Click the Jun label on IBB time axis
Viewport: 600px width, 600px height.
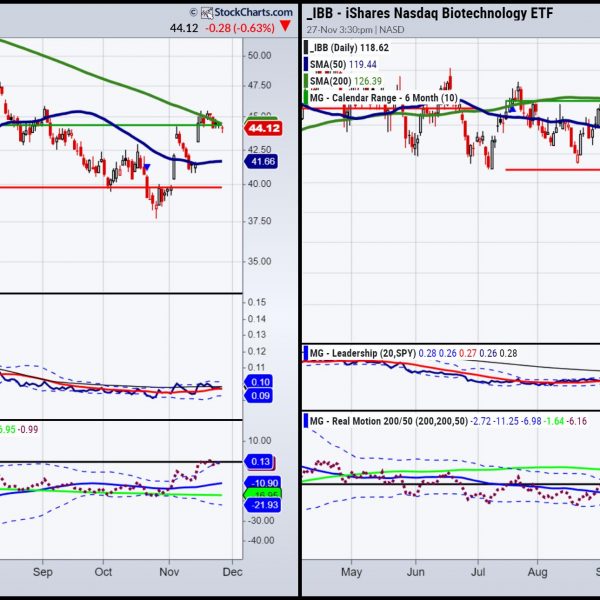tap(416, 572)
